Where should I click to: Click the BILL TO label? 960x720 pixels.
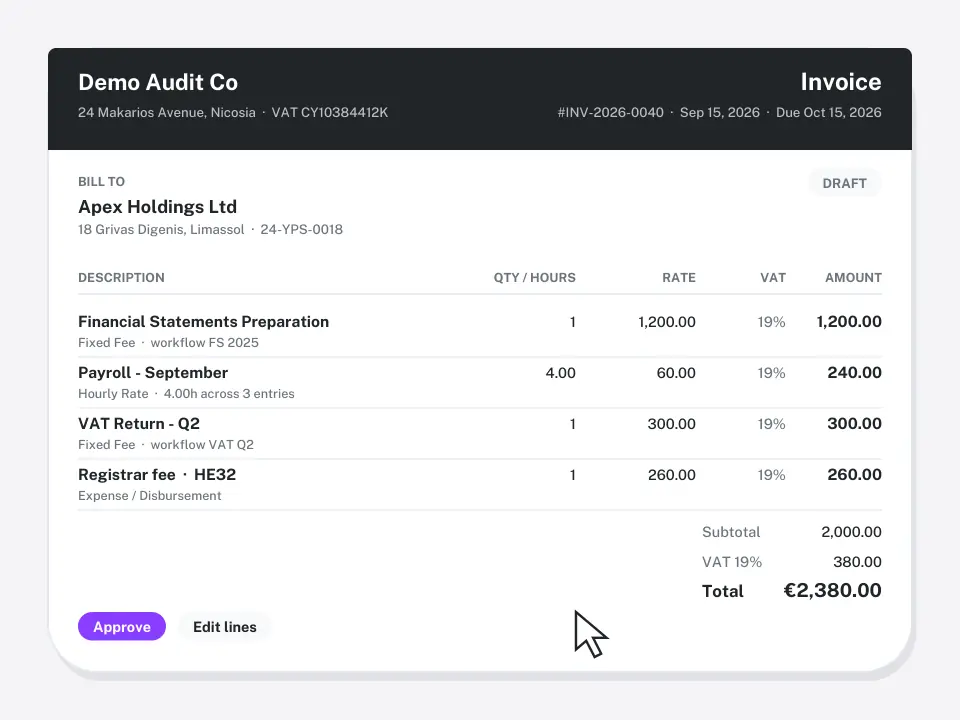coord(102,181)
